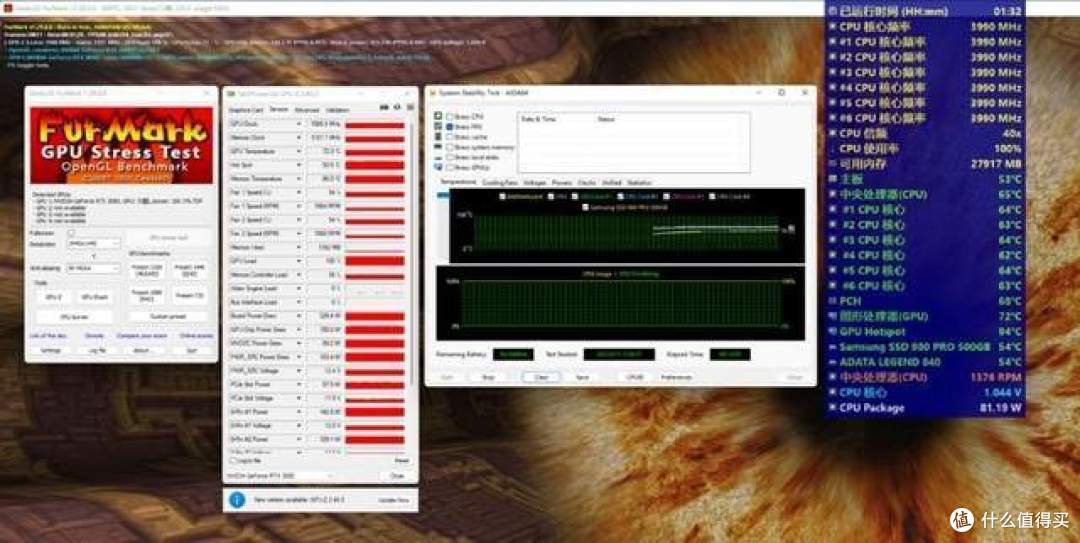Click GPU stress test button in FurMark

click(169, 238)
